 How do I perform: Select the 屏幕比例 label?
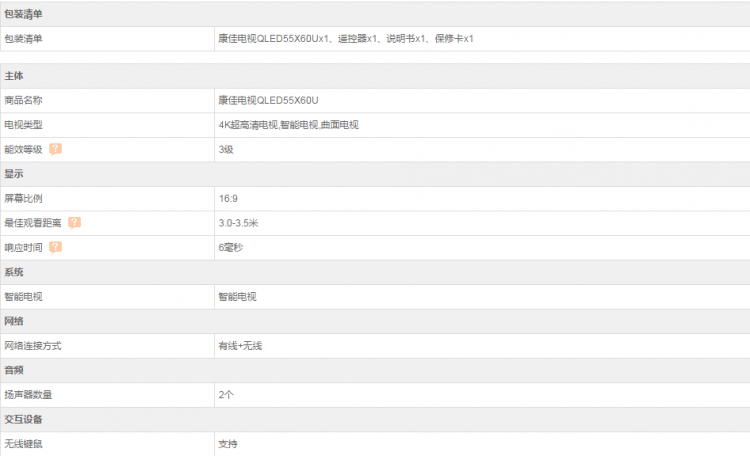[23, 198]
